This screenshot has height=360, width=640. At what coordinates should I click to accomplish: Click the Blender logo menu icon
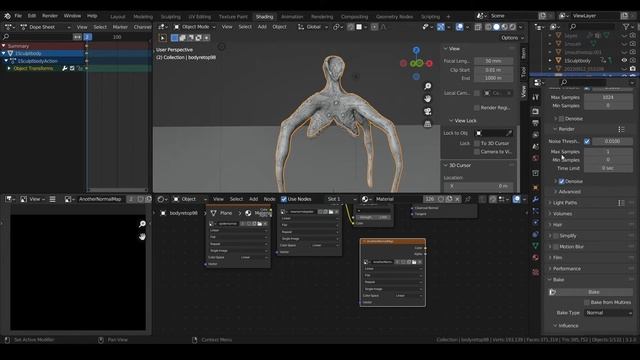[7, 16]
